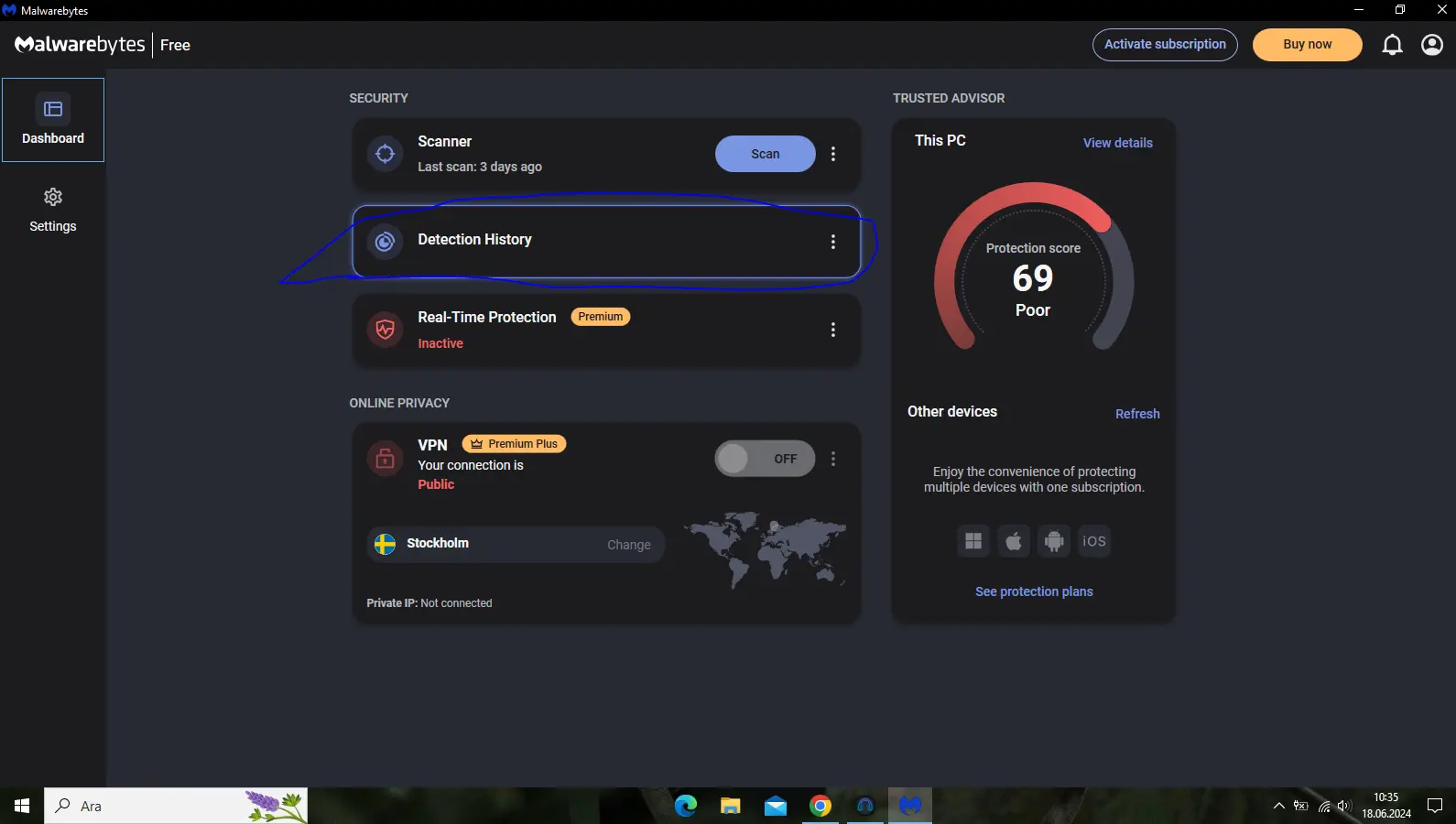This screenshot has height=824, width=1456.
Task: Open See protection plans link
Action: 1034,591
